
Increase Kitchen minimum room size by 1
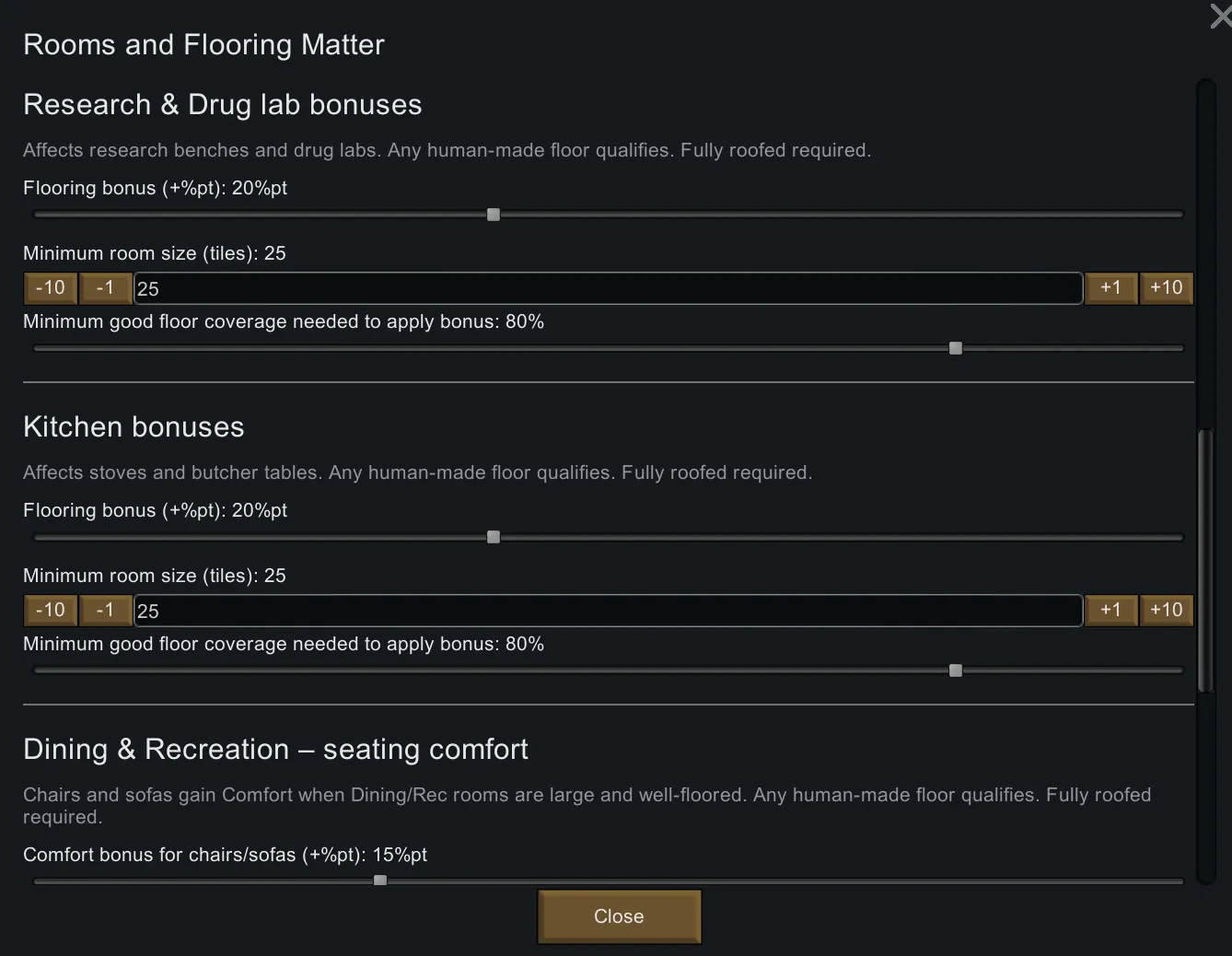pos(1110,611)
